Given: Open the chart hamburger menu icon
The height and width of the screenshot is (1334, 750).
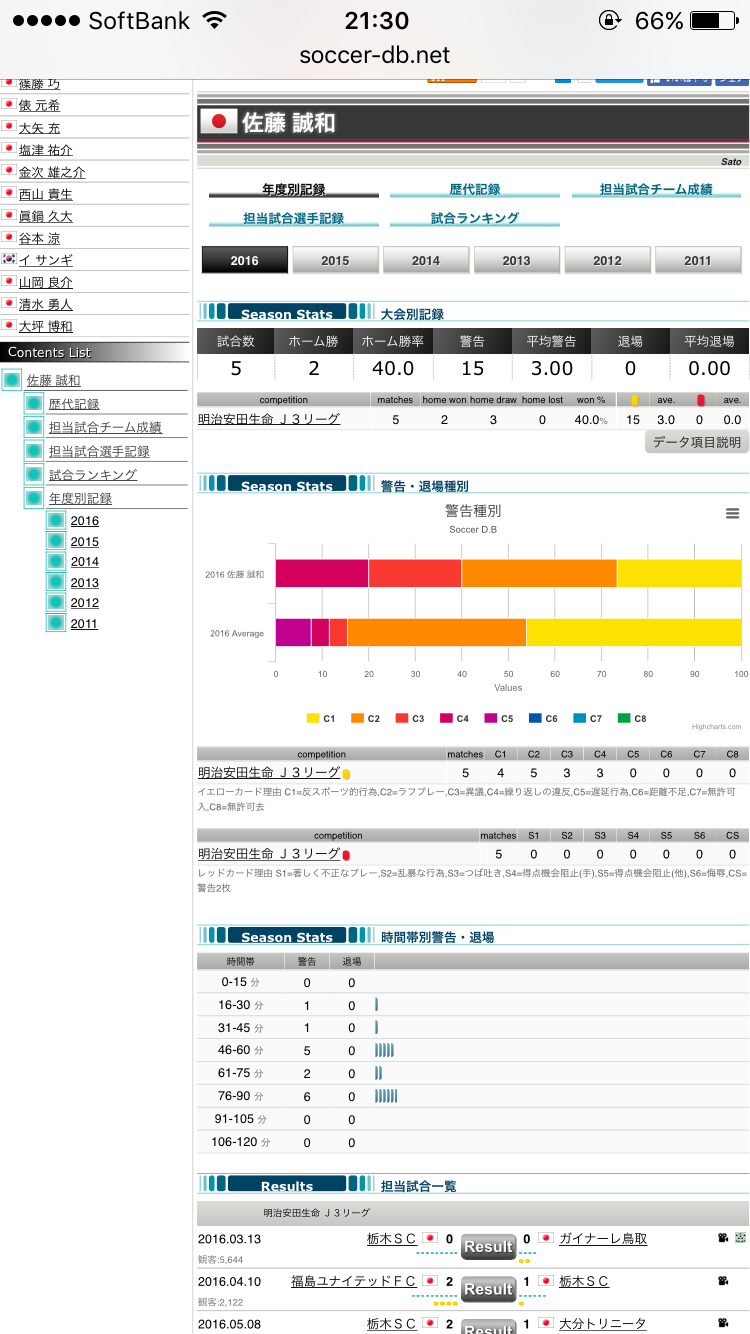Looking at the screenshot, I should pos(733,513).
